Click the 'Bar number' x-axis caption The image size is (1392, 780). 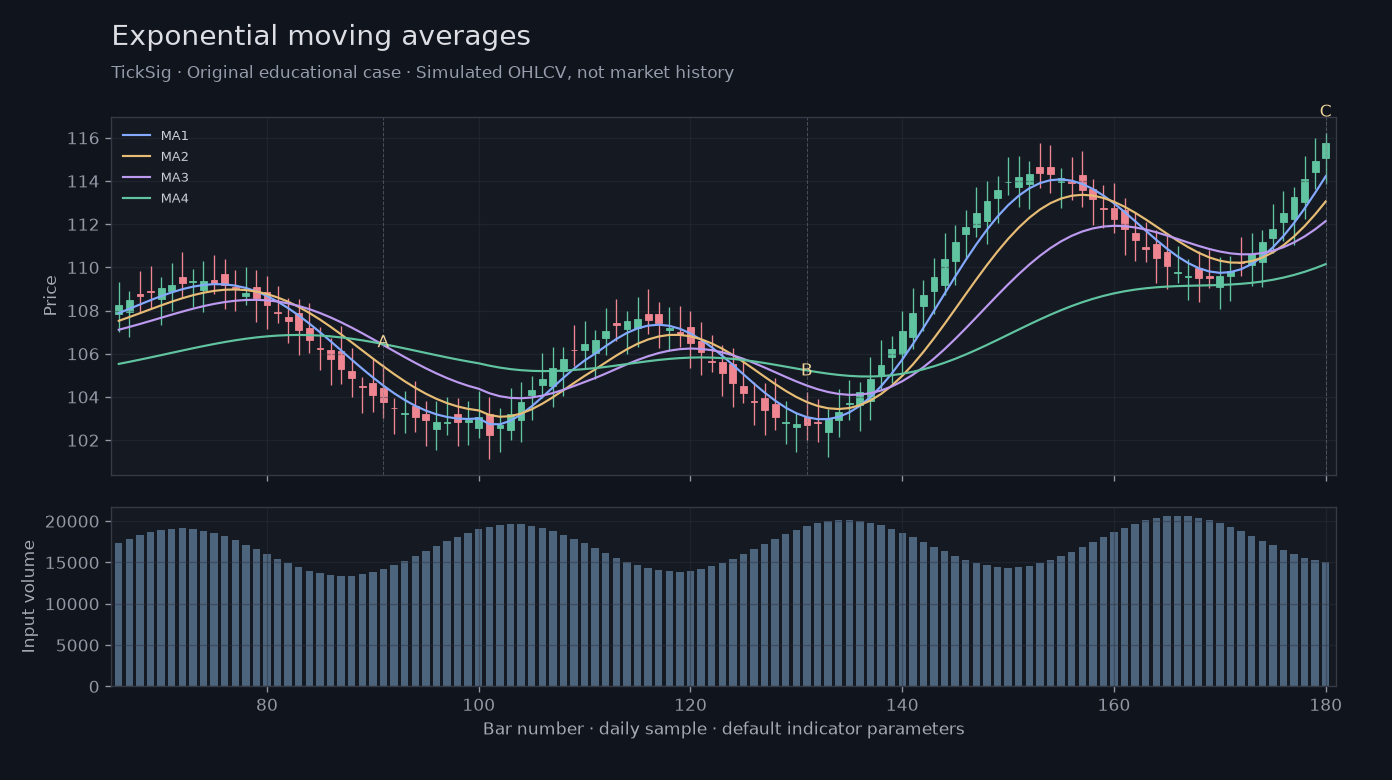click(724, 729)
